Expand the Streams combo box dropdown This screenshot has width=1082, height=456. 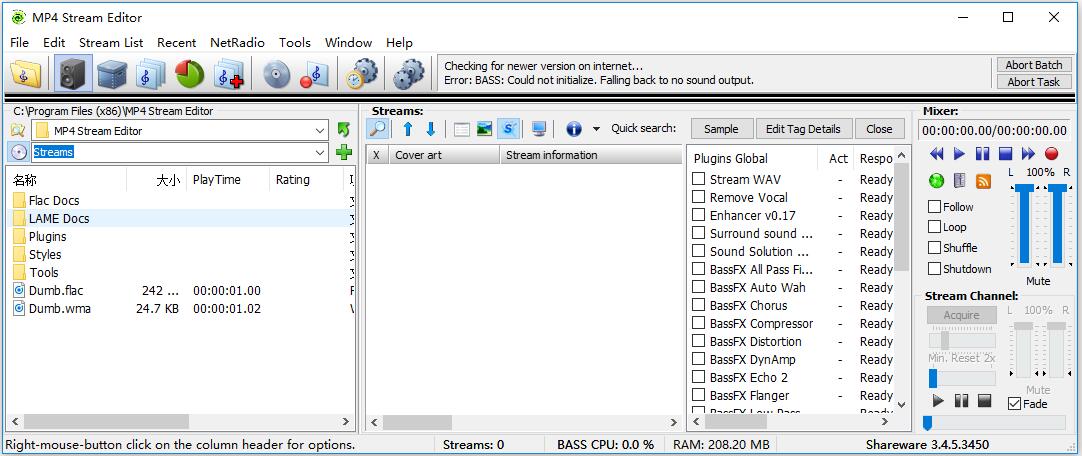[x=320, y=152]
